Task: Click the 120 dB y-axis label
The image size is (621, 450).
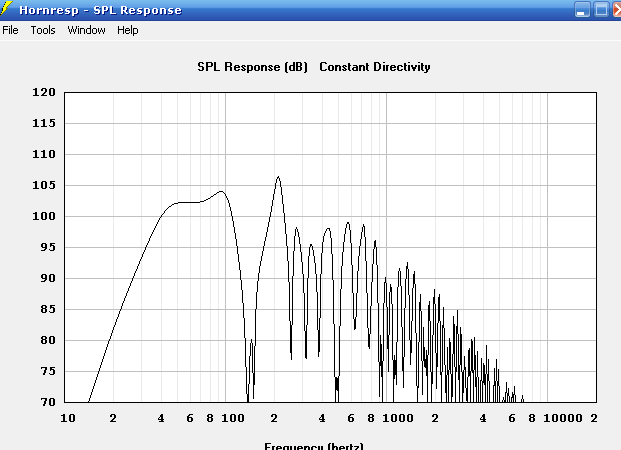Action: [44, 92]
